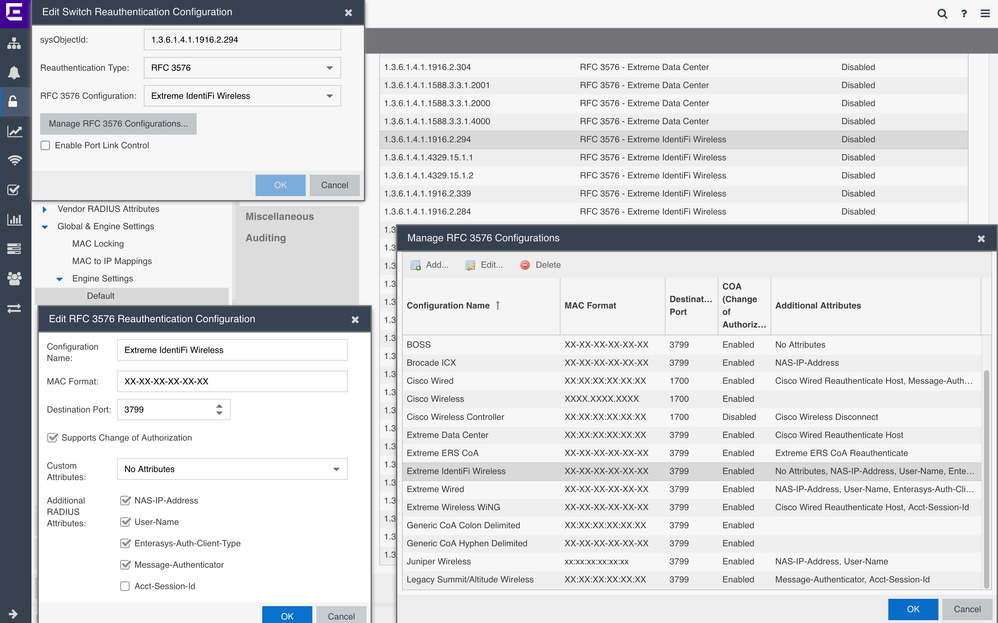Open the hamburger menu icon
Viewport: 998px width, 623px height.
pyautogui.click(x=985, y=14)
